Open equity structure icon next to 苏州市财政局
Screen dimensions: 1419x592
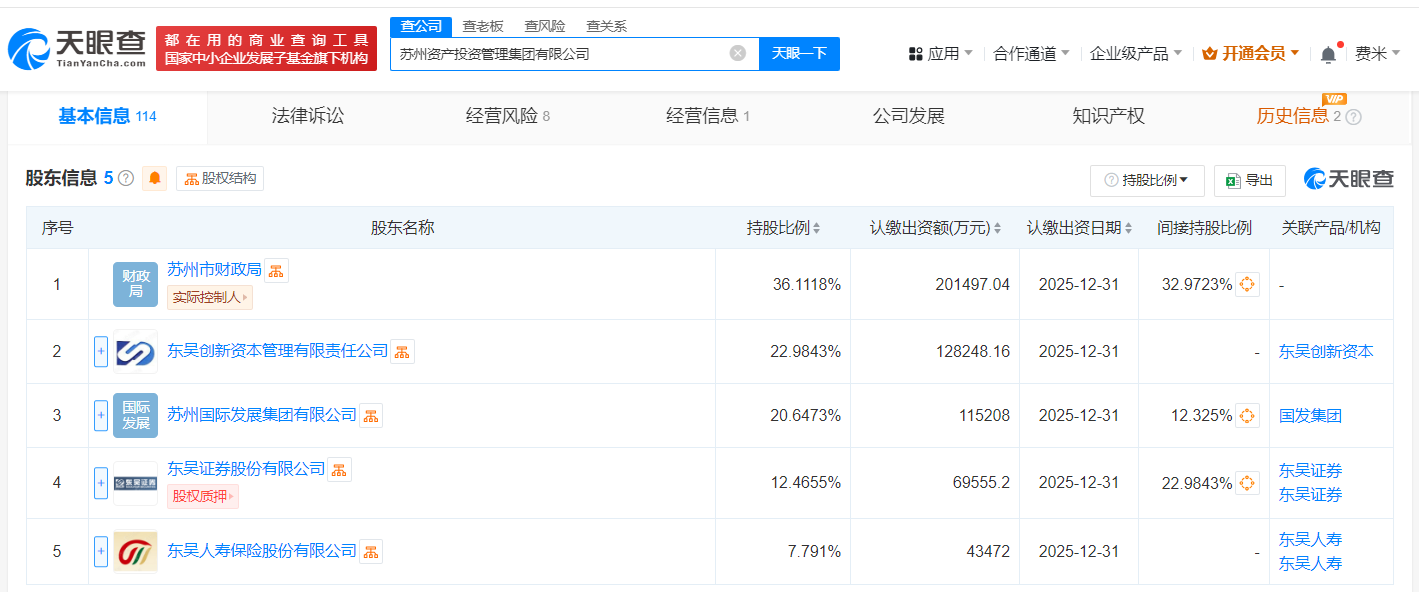tap(277, 270)
